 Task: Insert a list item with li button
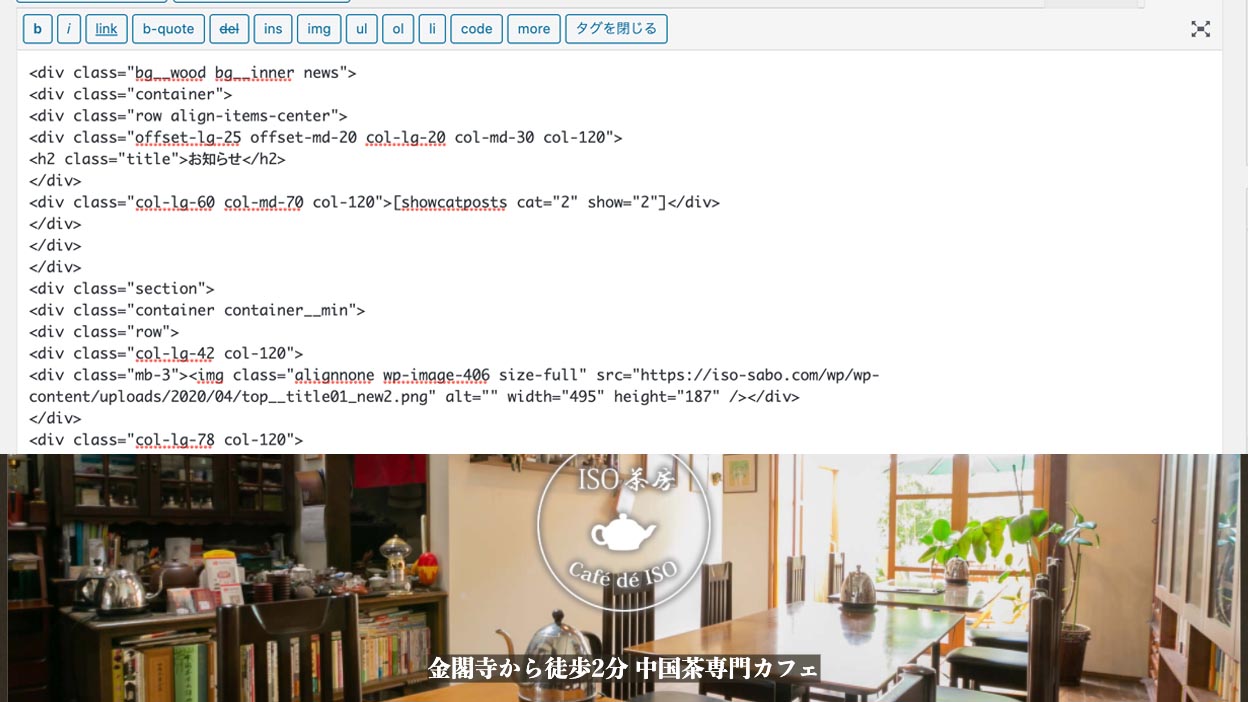(432, 29)
